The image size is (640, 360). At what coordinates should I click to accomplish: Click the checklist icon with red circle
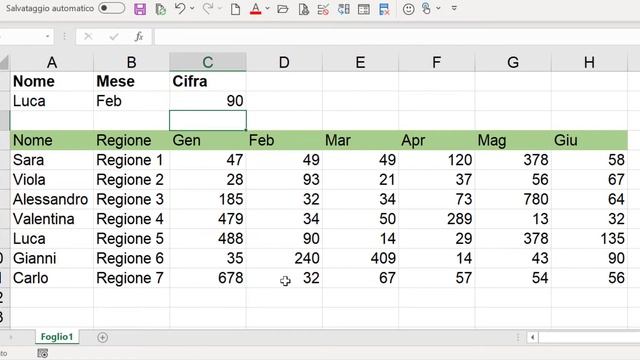[323, 9]
